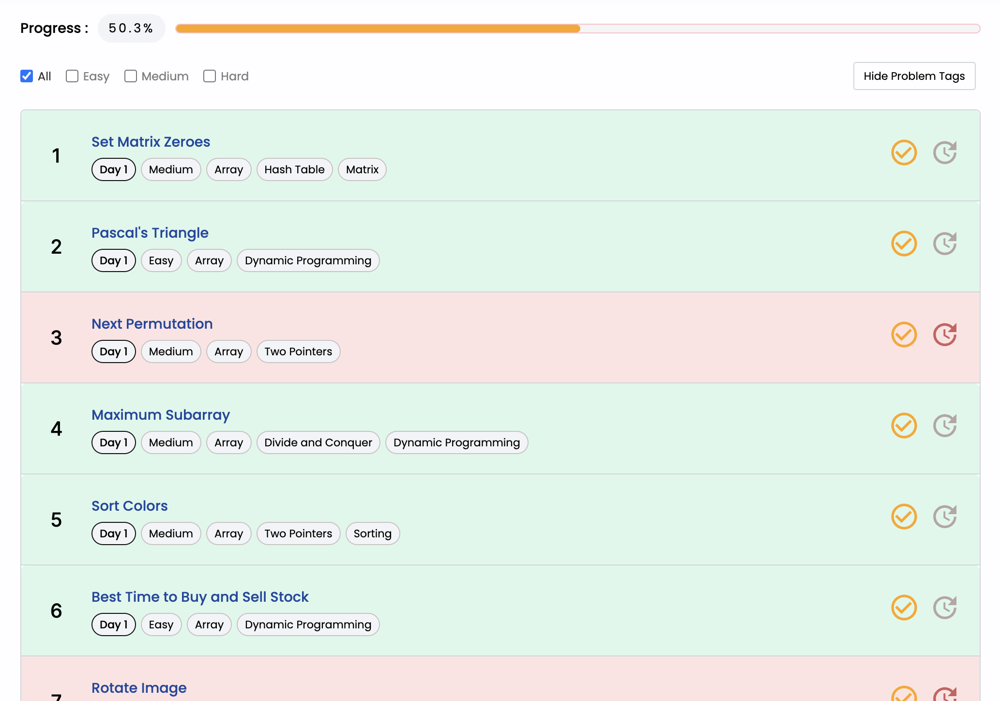Toggle completed checkmark for Set Matrix Zeroes
This screenshot has height=701, width=1000.
pyautogui.click(x=904, y=153)
